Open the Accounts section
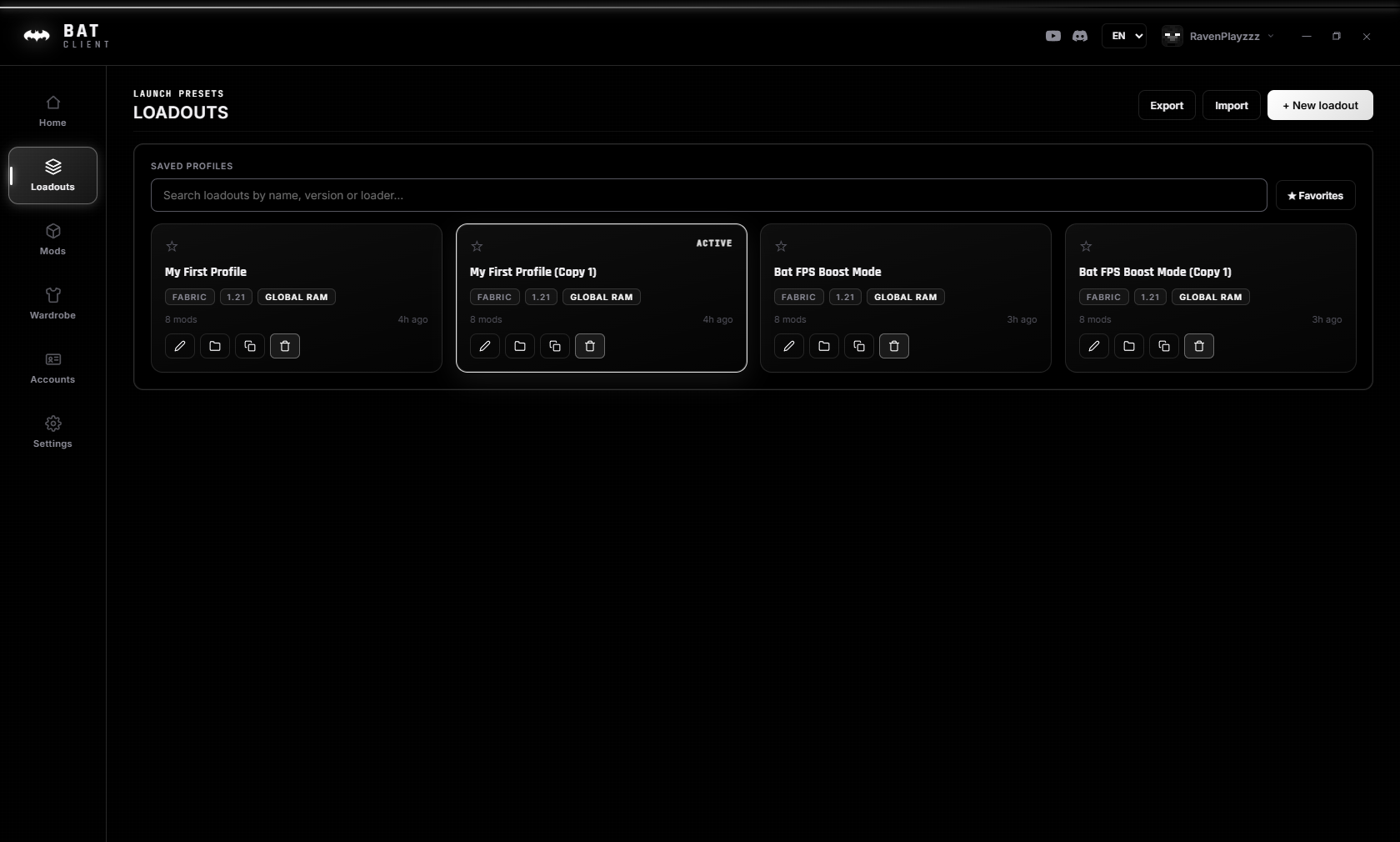Viewport: 1400px width, 842px height. [52, 368]
